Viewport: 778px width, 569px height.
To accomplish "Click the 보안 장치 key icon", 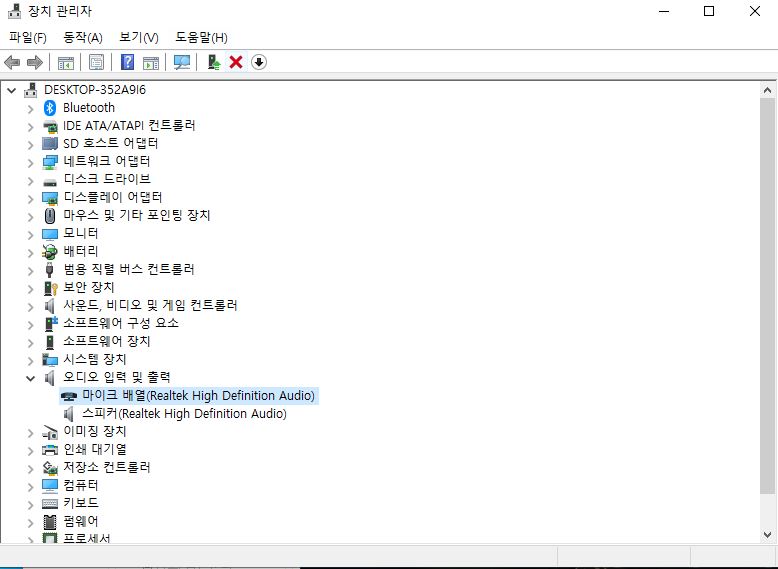I will tap(51, 288).
